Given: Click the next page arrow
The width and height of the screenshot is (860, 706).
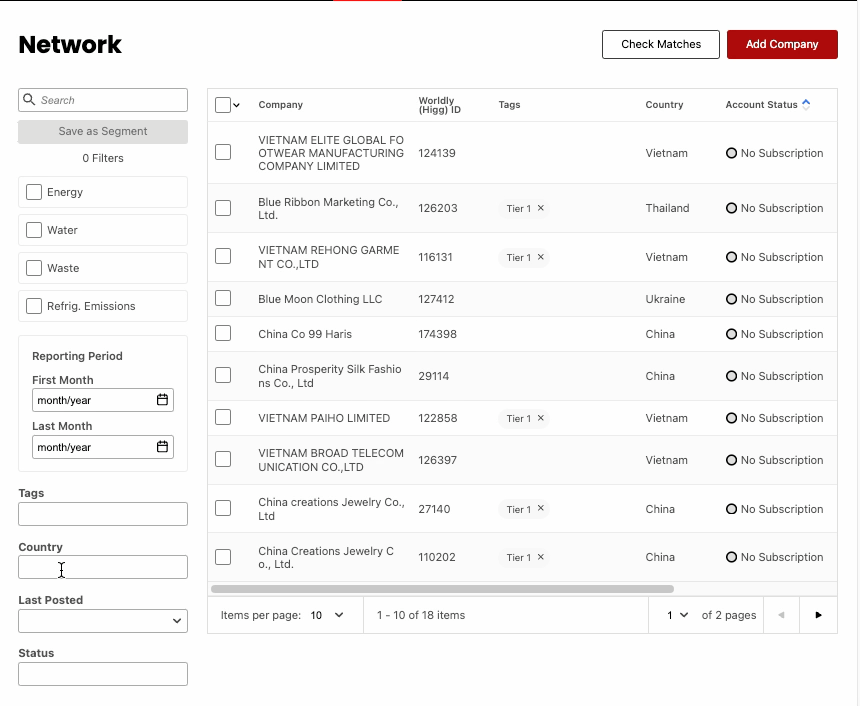Looking at the screenshot, I should point(818,615).
